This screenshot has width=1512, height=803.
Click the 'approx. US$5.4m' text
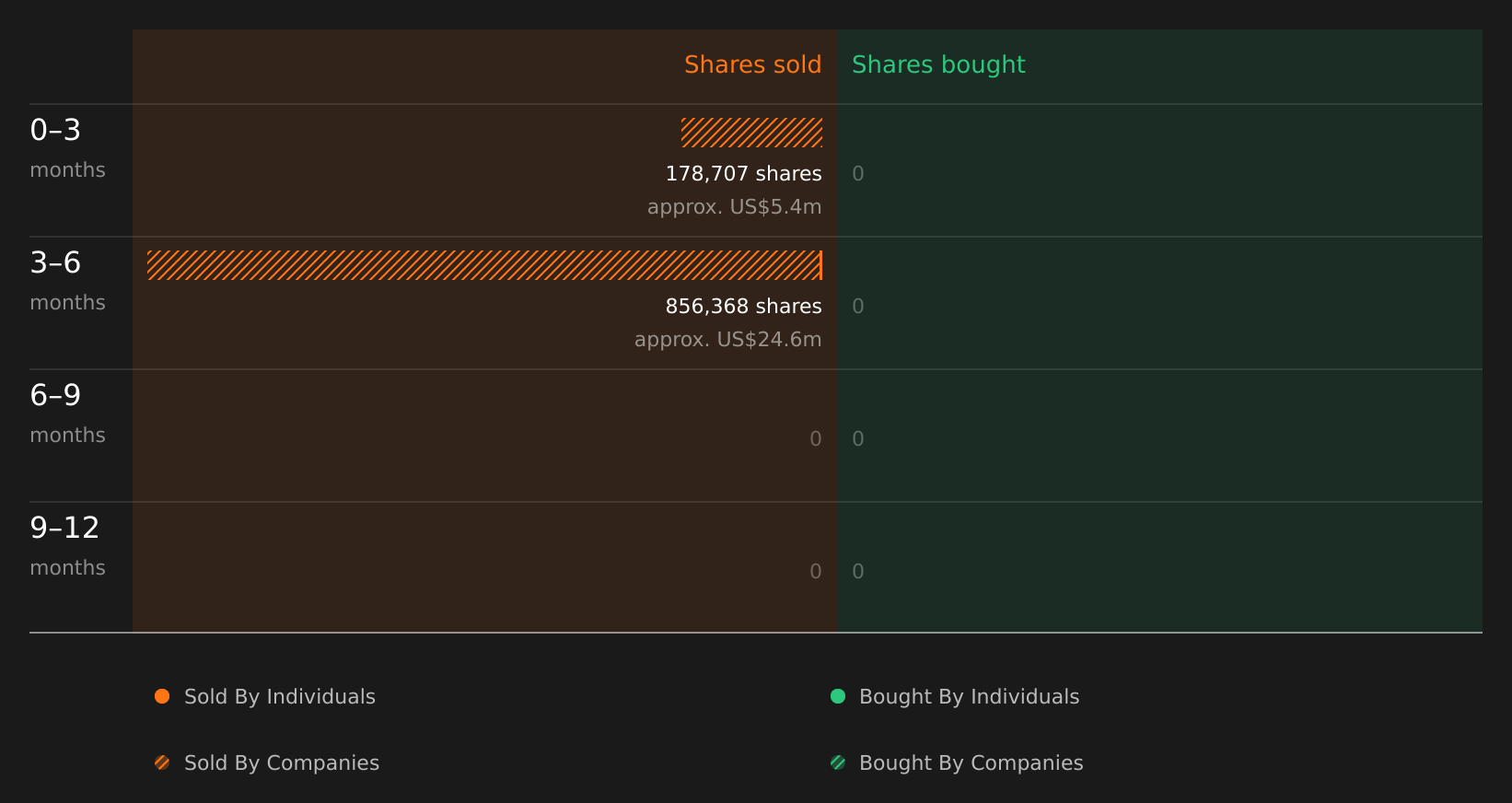(x=734, y=207)
